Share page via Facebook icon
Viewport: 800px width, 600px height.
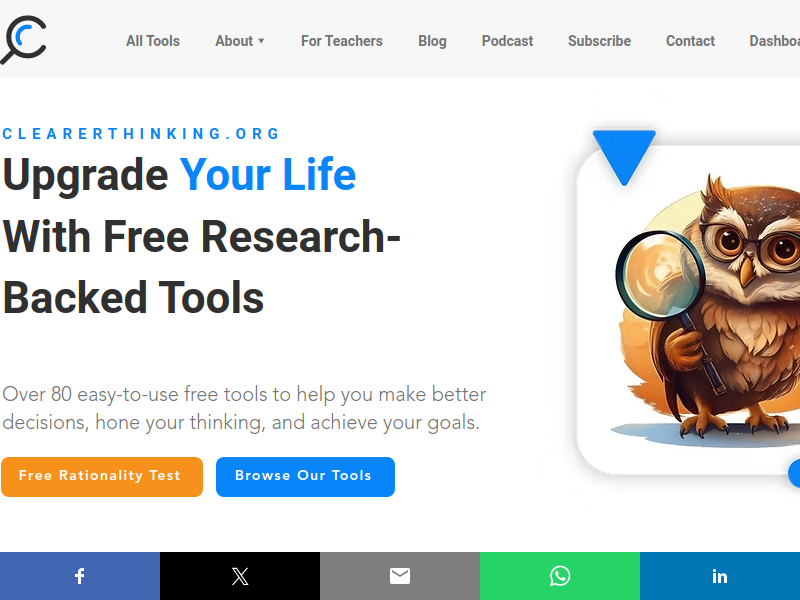coord(80,576)
